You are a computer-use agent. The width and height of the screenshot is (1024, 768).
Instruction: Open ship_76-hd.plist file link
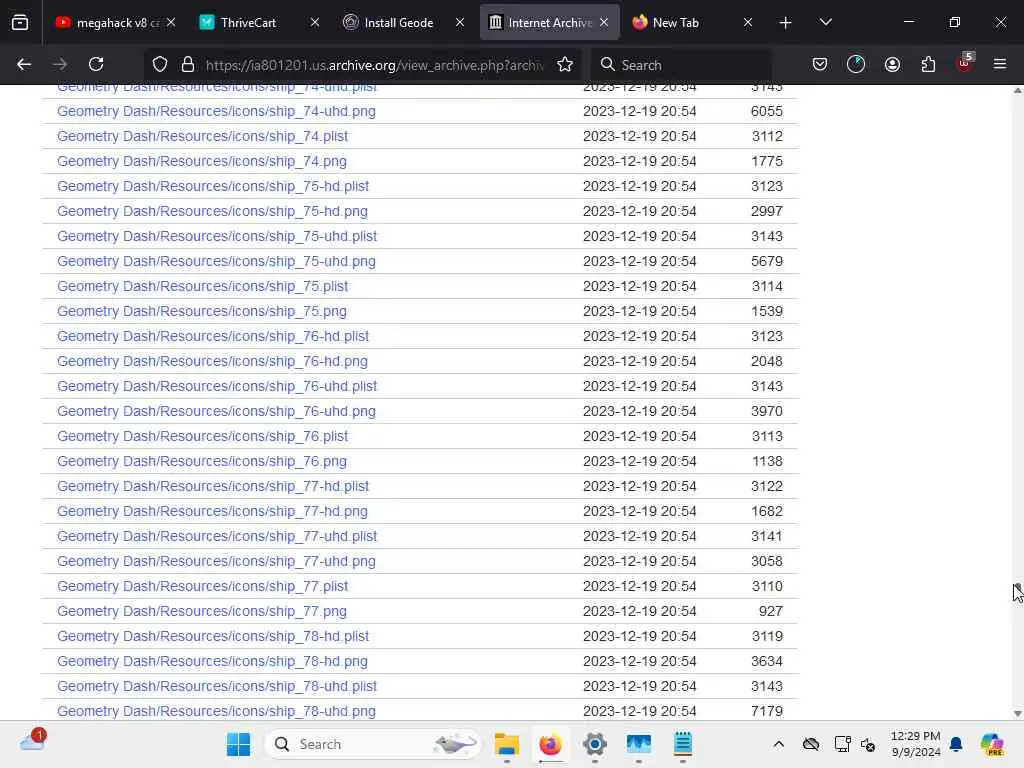tap(213, 336)
